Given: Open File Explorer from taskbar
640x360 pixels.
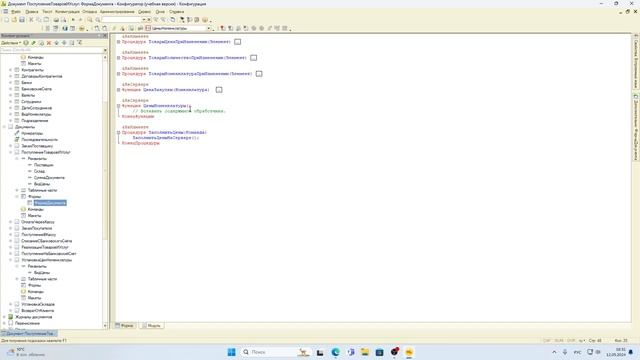Looking at the screenshot, I should click(364, 352).
